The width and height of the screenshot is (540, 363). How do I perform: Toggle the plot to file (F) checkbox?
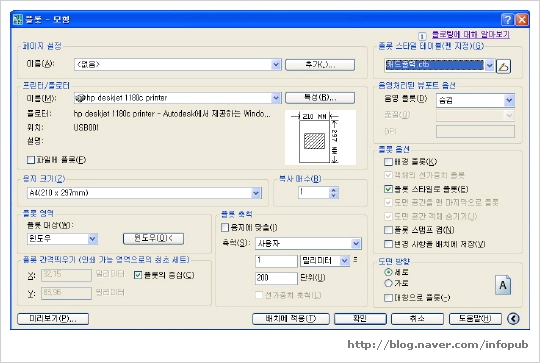(31, 160)
